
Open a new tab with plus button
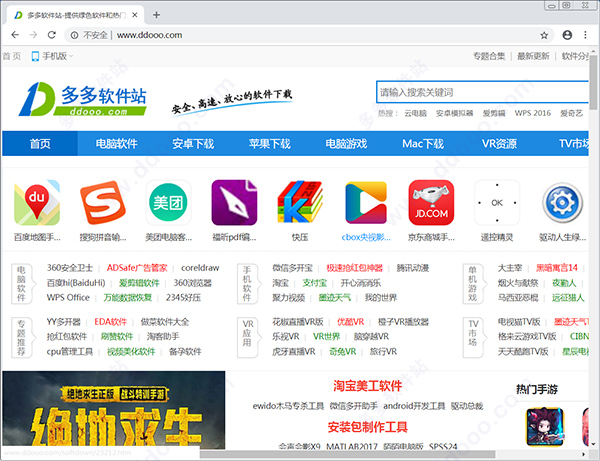pos(156,15)
